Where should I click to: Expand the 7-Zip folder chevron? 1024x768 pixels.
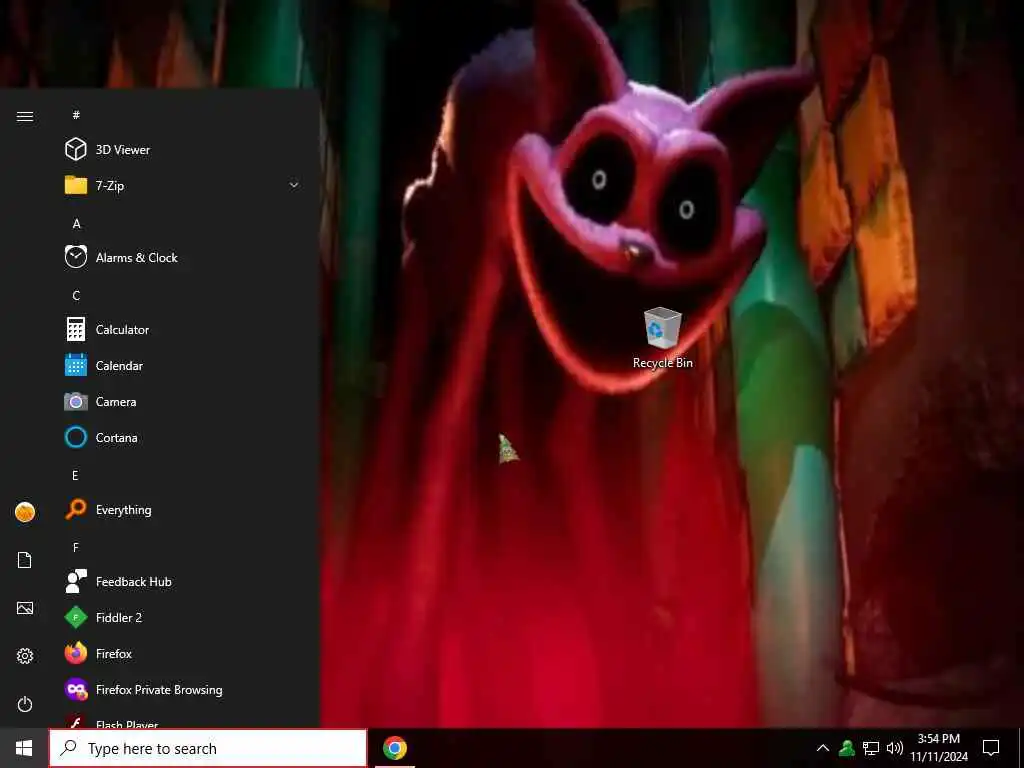tap(294, 185)
